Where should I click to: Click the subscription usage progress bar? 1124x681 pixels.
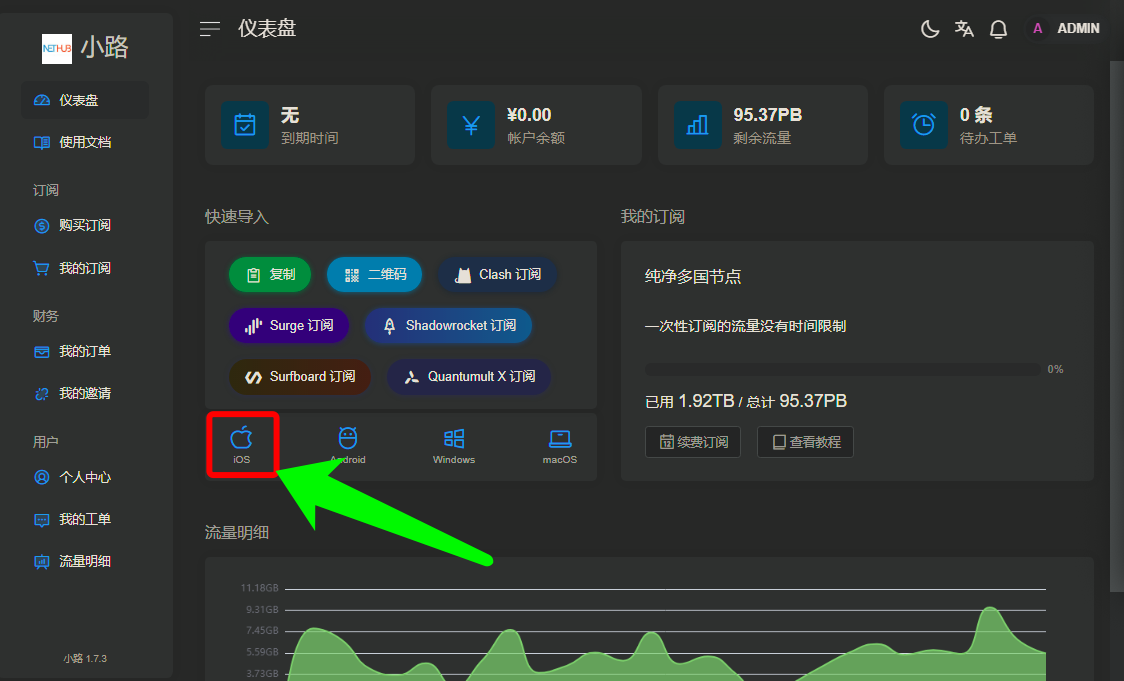(x=842, y=369)
